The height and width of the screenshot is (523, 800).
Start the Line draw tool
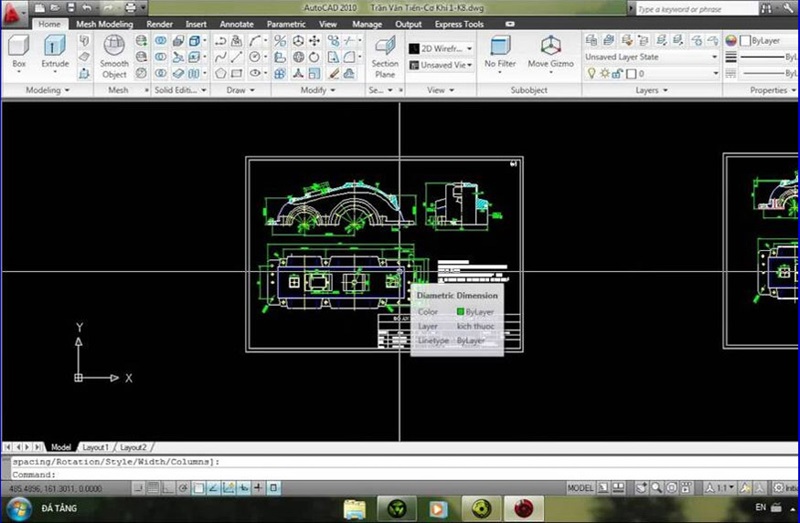(236, 57)
